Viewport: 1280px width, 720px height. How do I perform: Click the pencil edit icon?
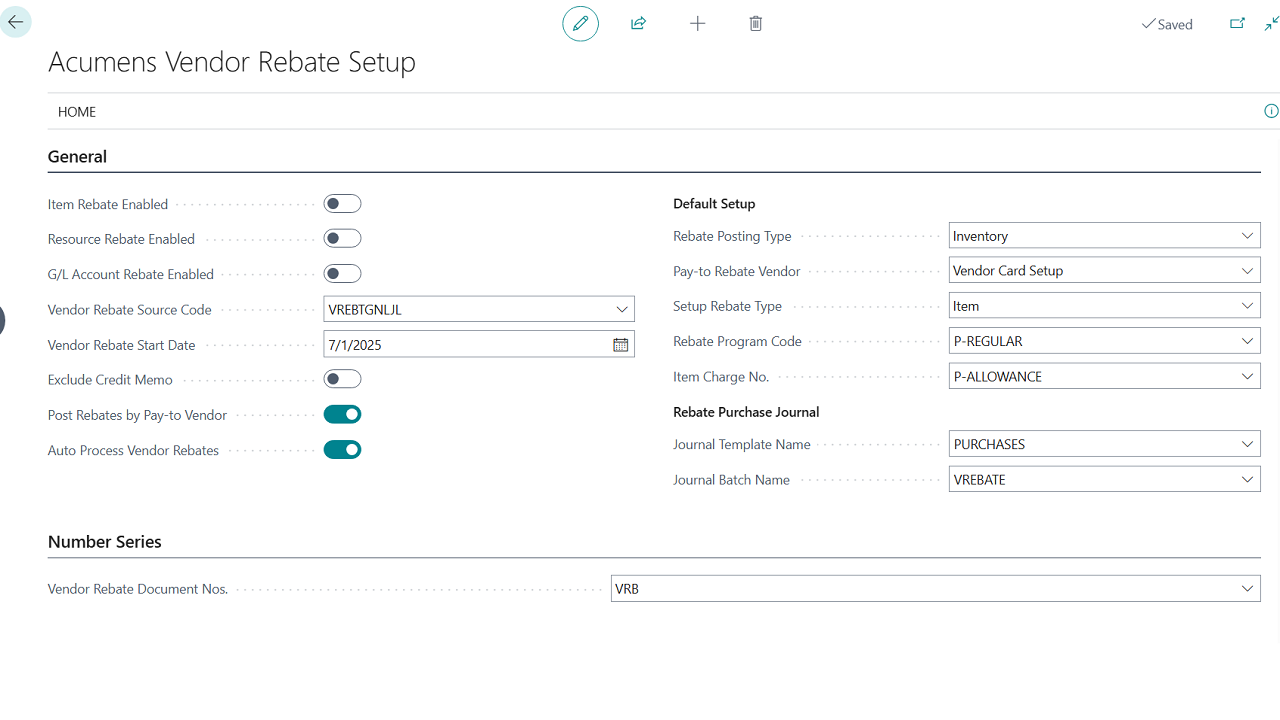click(x=580, y=23)
